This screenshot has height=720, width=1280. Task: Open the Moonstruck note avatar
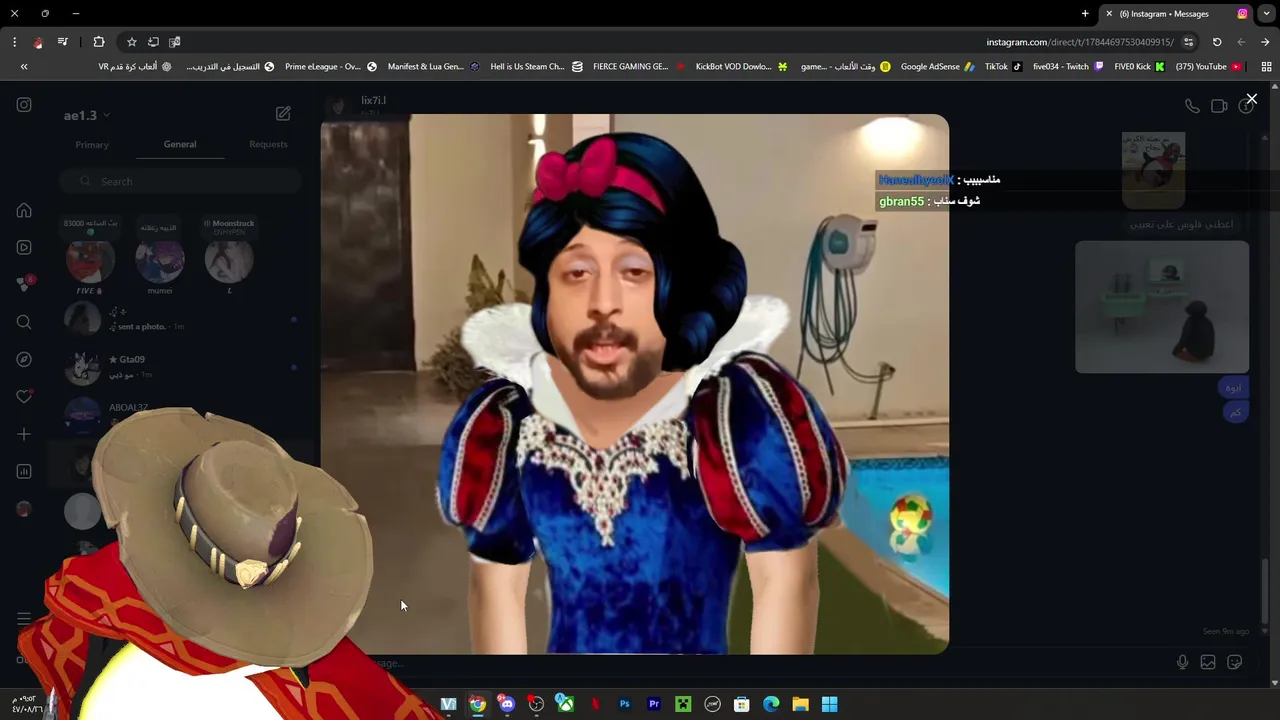229,260
